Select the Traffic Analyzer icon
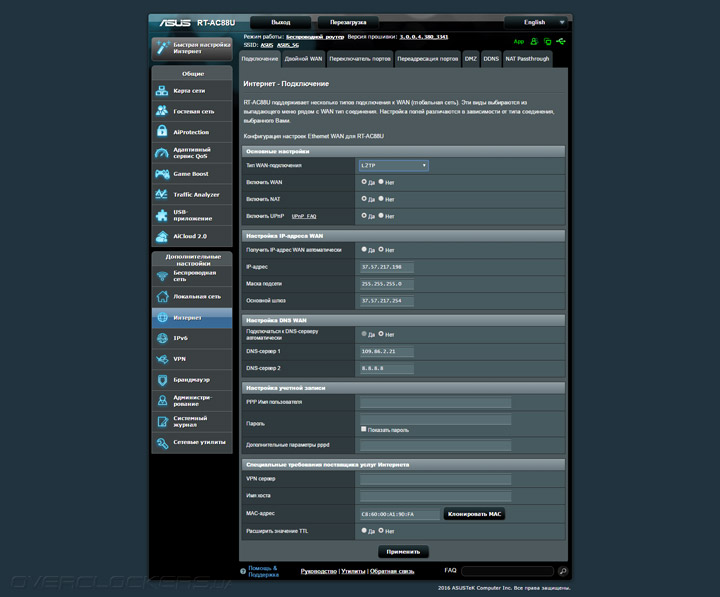 click(x=163, y=194)
